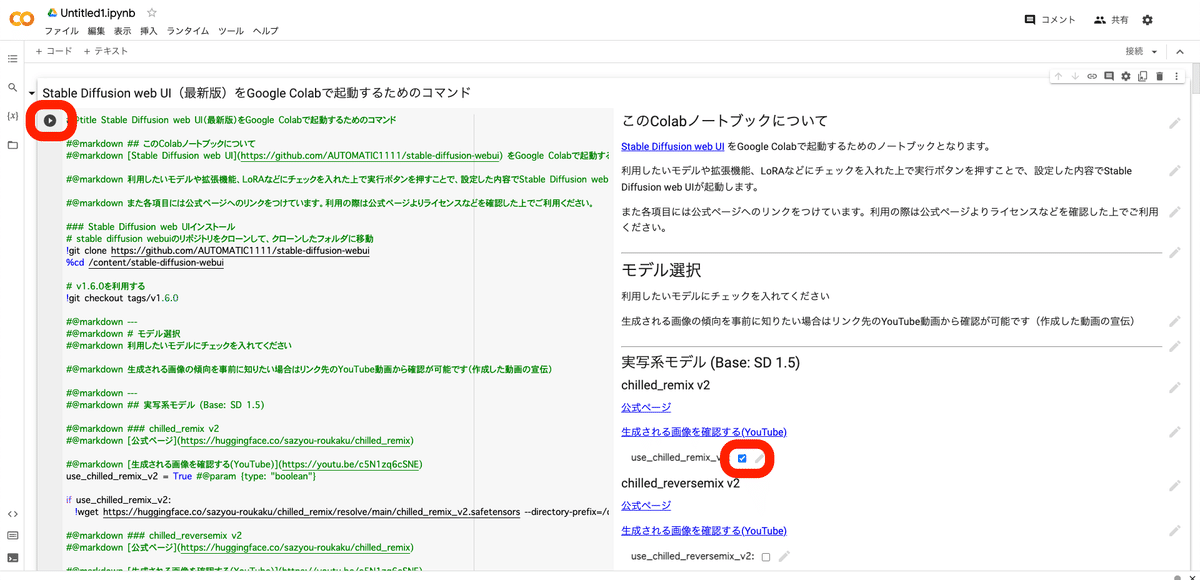The width and height of the screenshot is (1200, 580).
Task: Click the code line git checkout tags/v1.6.0
Action: [x=123, y=298]
